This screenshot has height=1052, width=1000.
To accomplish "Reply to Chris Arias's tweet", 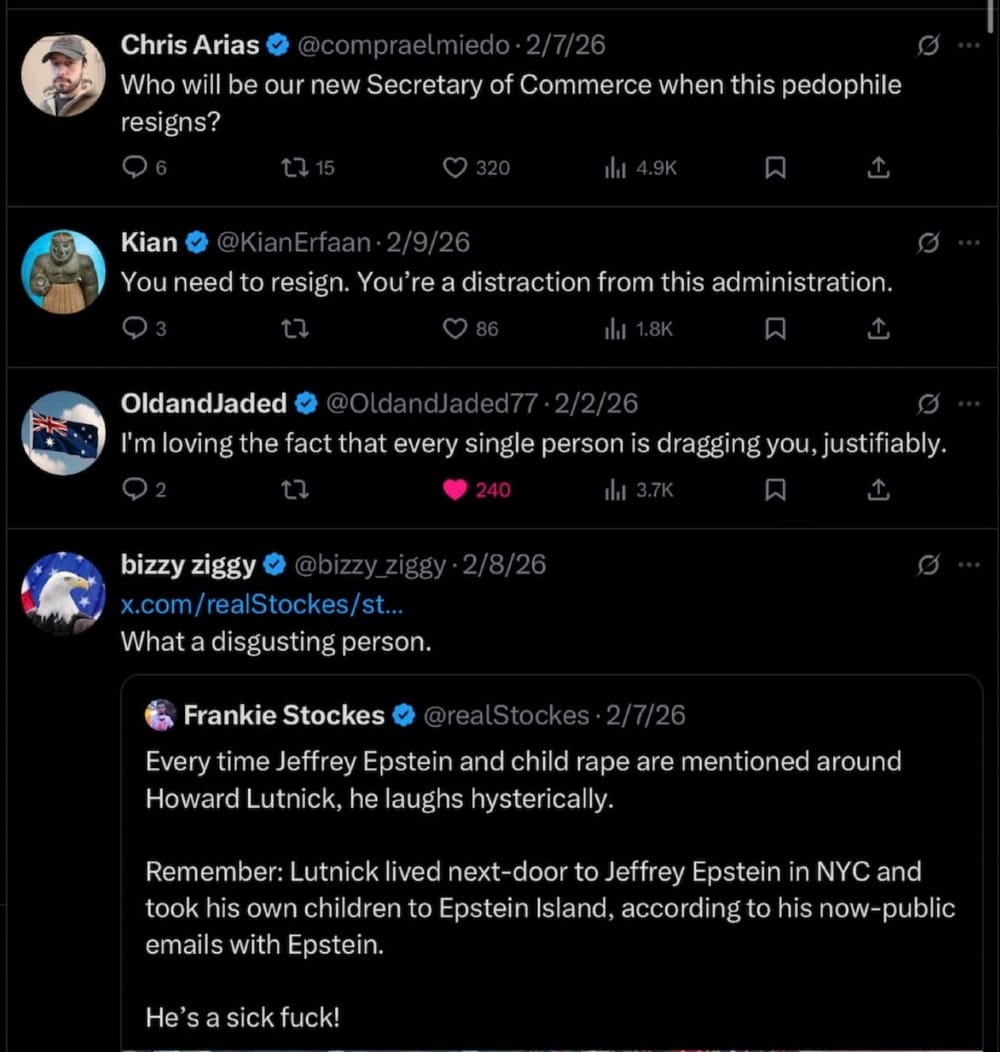I will pos(135,168).
